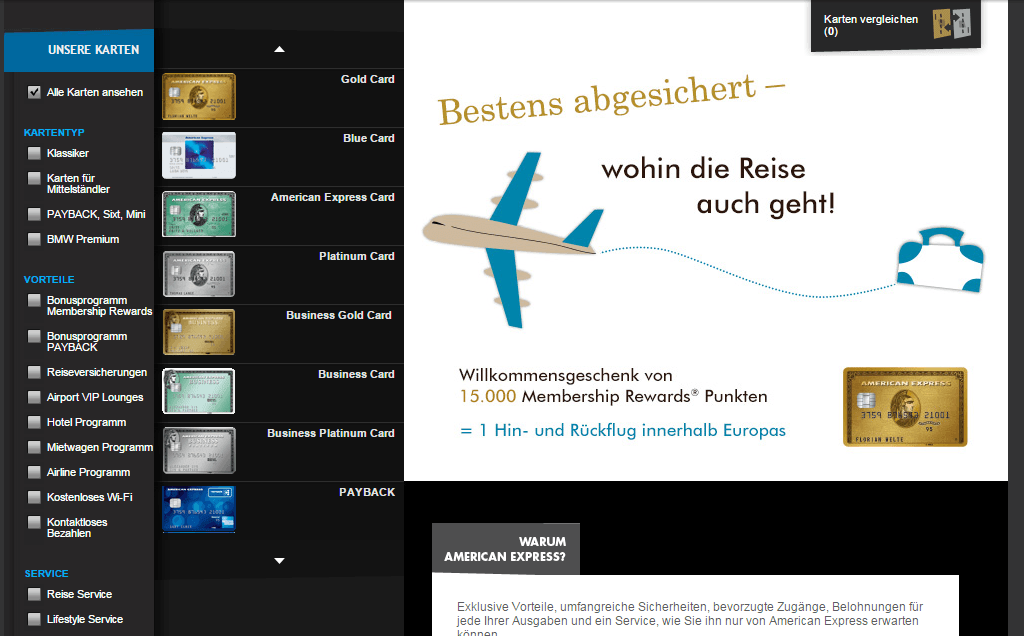Click the blue suitcase illustration
This screenshot has height=636, width=1024.
pyautogui.click(x=940, y=259)
